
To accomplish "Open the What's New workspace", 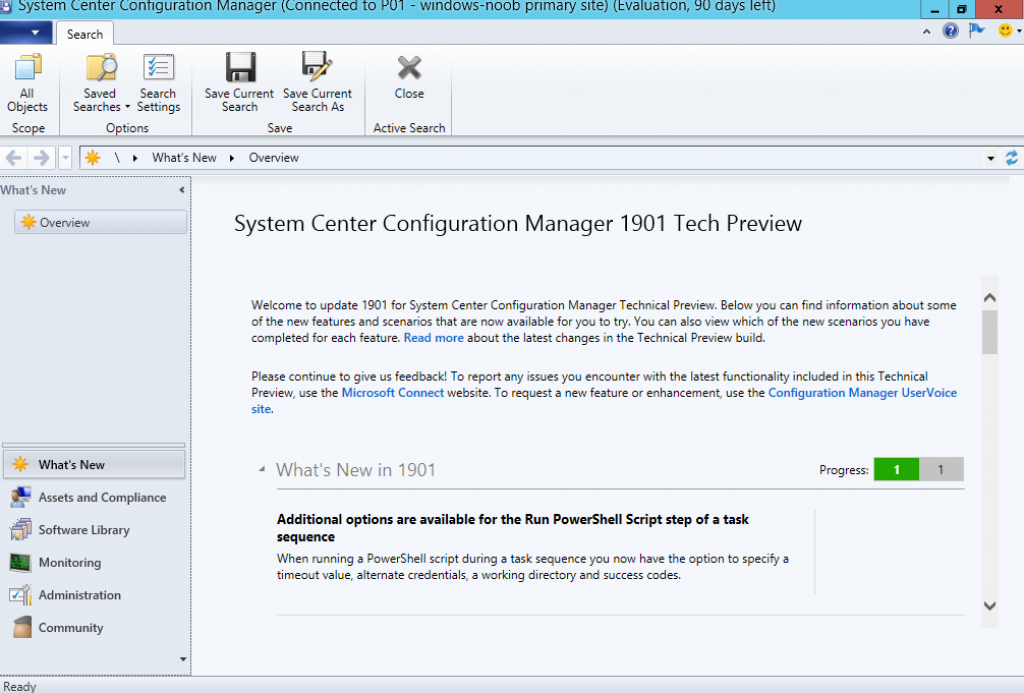I will point(94,464).
